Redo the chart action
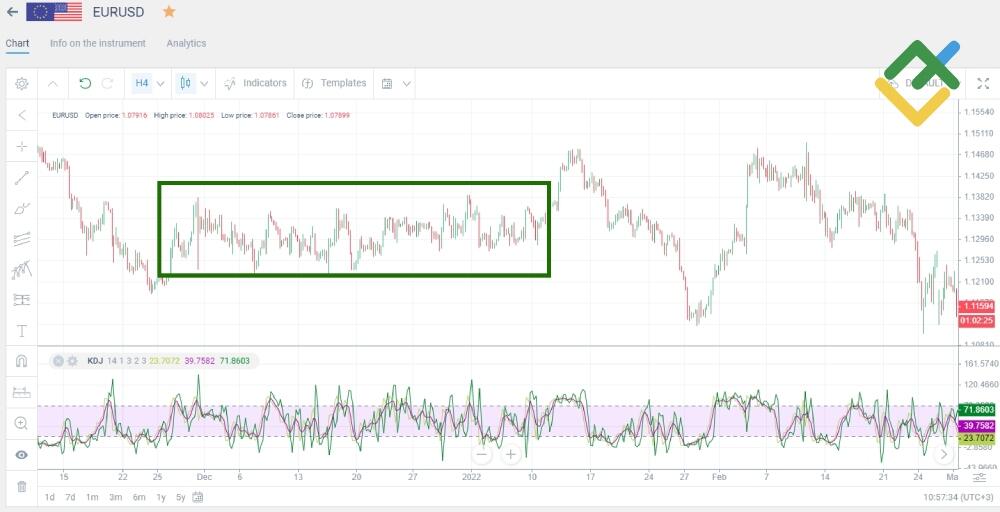Image resolution: width=1000 pixels, height=512 pixels. pos(108,83)
